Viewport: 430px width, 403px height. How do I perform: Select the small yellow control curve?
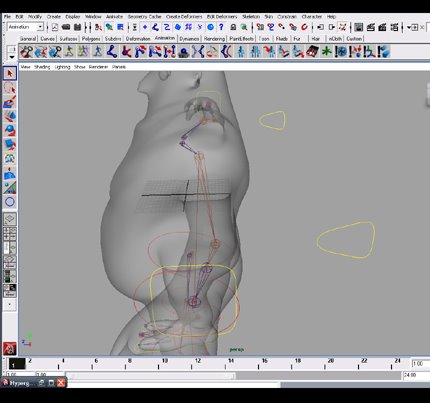coord(272,120)
